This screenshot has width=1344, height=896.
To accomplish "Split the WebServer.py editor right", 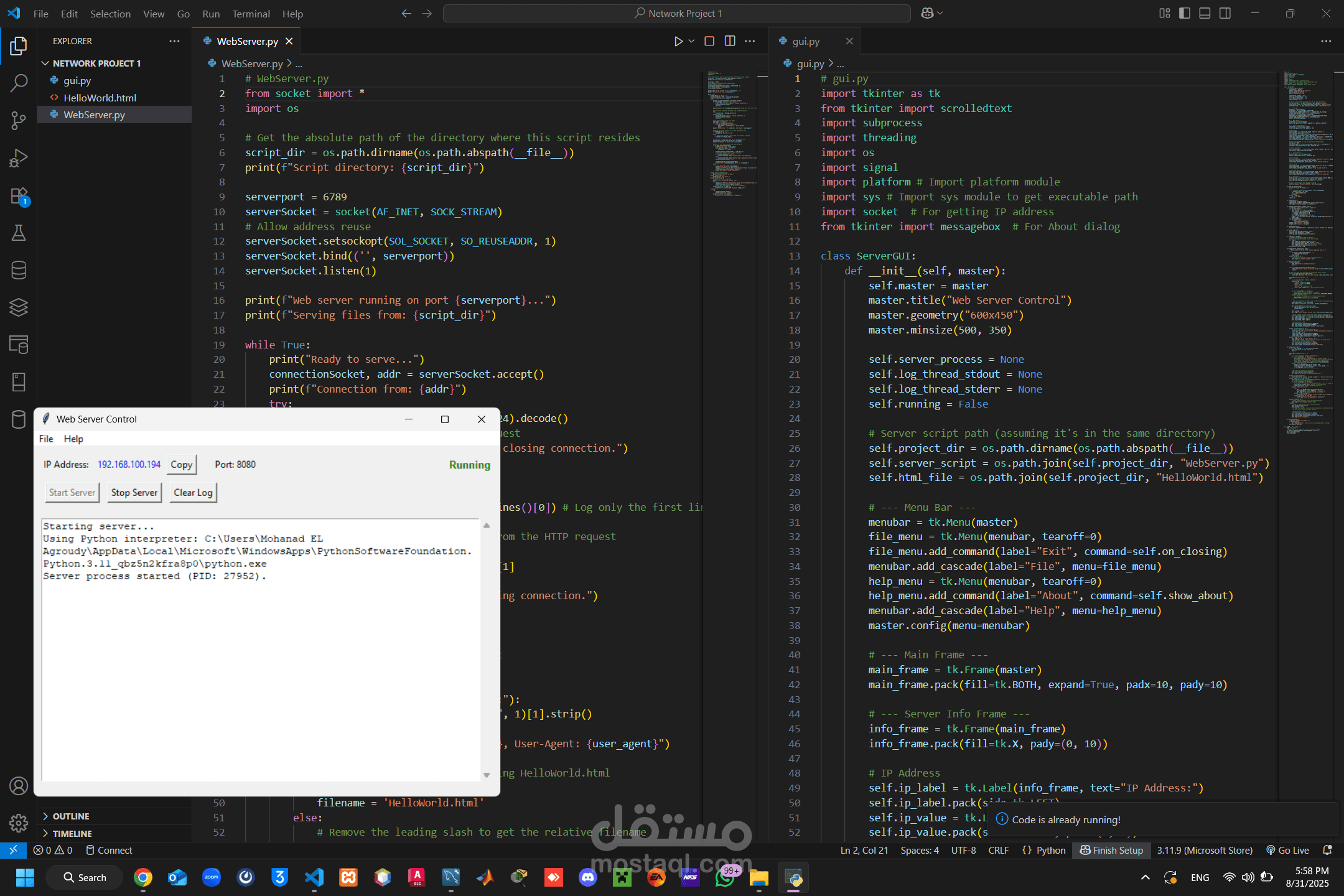I will click(x=730, y=41).
